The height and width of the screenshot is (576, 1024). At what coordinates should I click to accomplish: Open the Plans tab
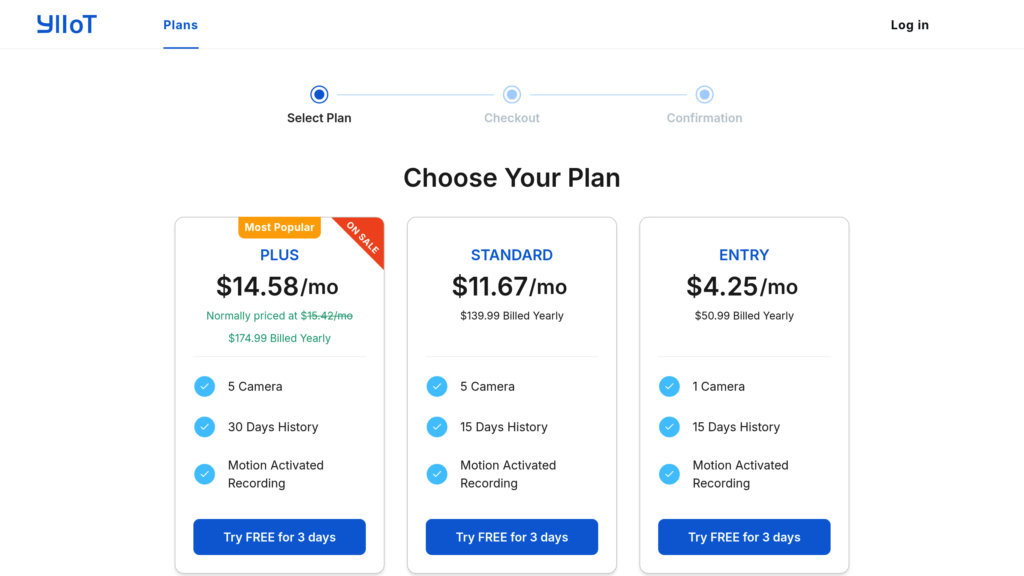coord(181,25)
